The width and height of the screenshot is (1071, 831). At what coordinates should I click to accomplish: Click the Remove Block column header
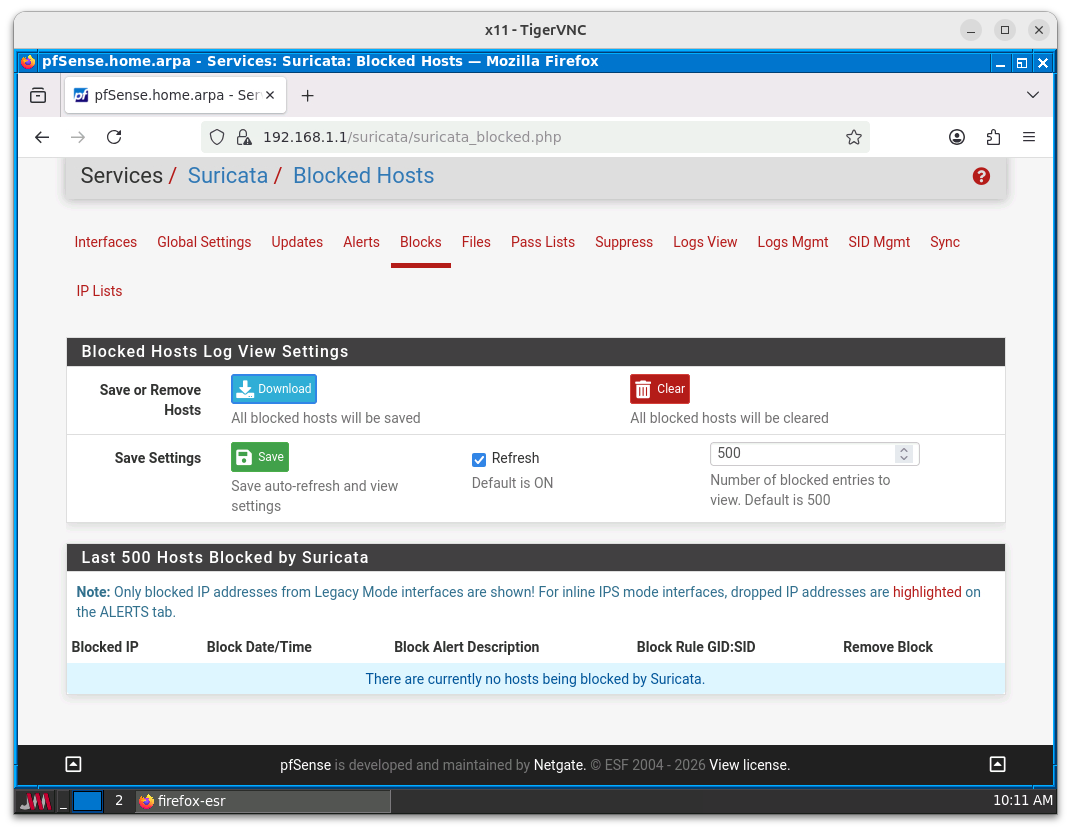pos(887,647)
